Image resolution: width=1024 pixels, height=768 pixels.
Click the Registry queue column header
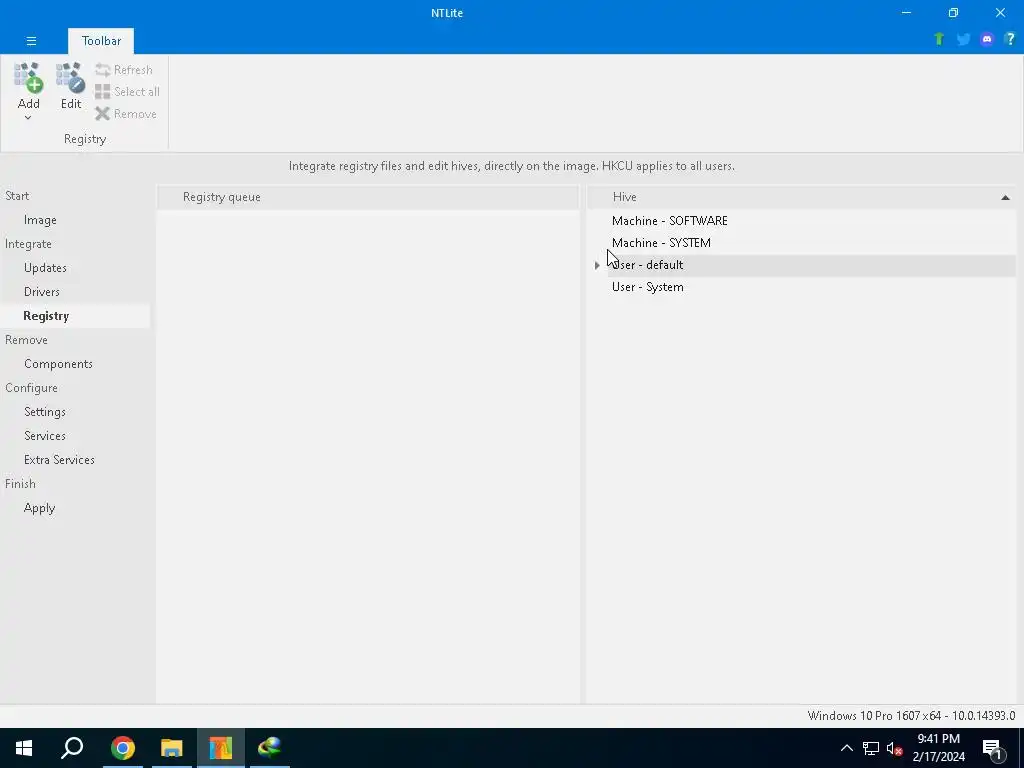[368, 197]
